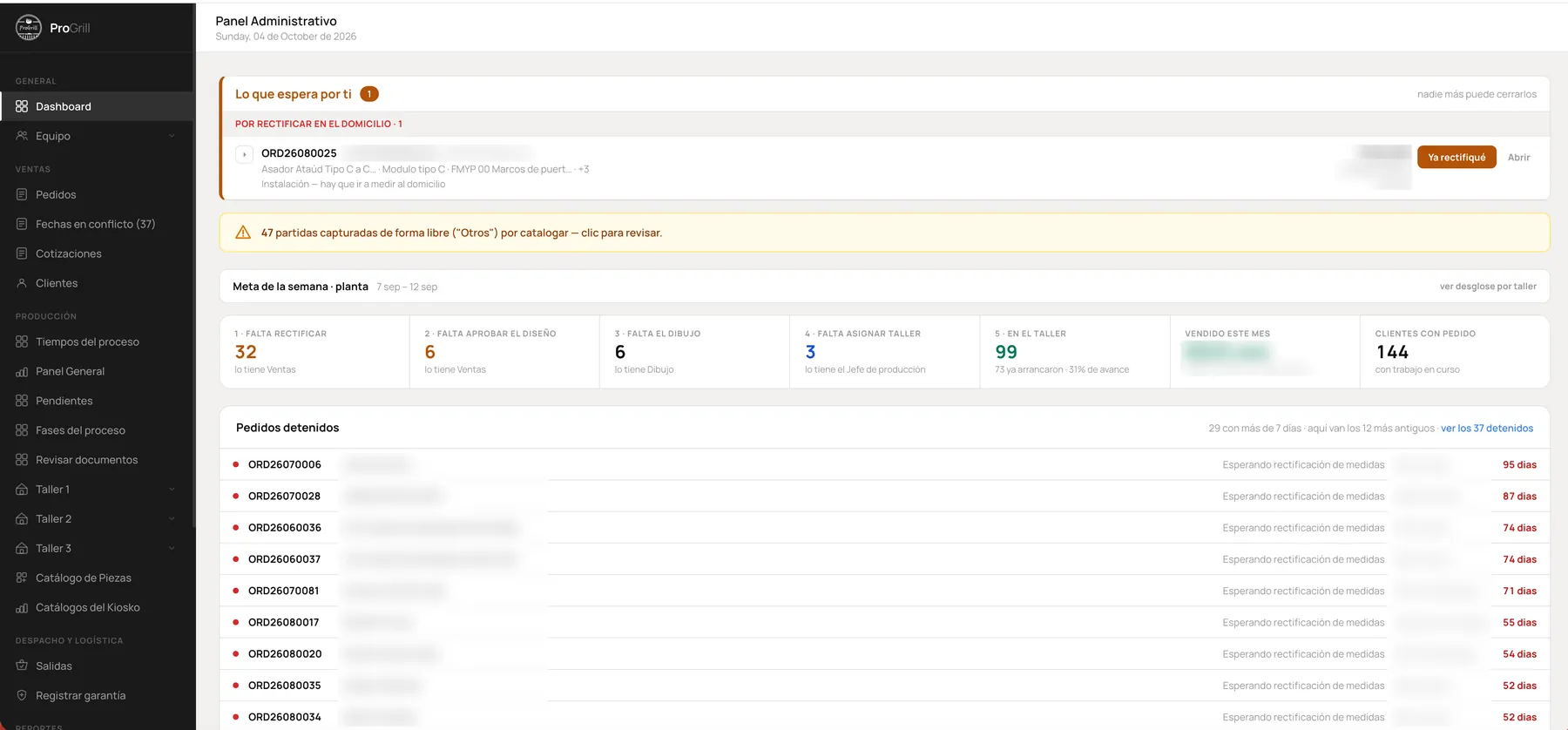Click the ProGrill logo icon

29,28
